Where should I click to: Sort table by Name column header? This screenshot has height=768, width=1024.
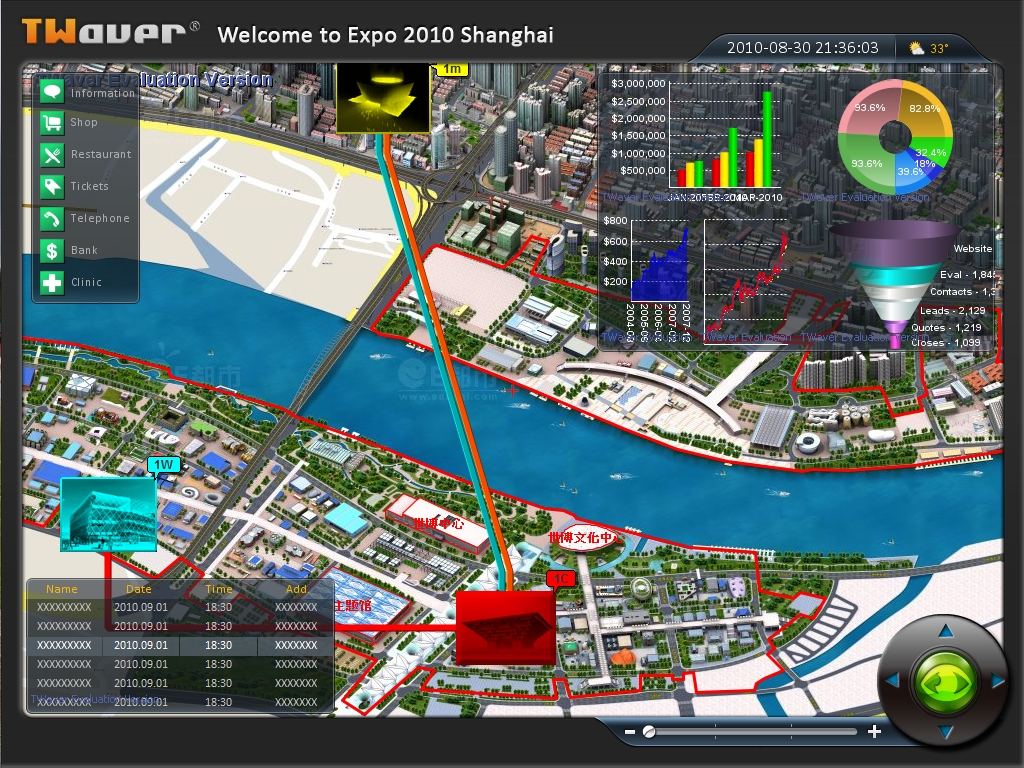61,589
